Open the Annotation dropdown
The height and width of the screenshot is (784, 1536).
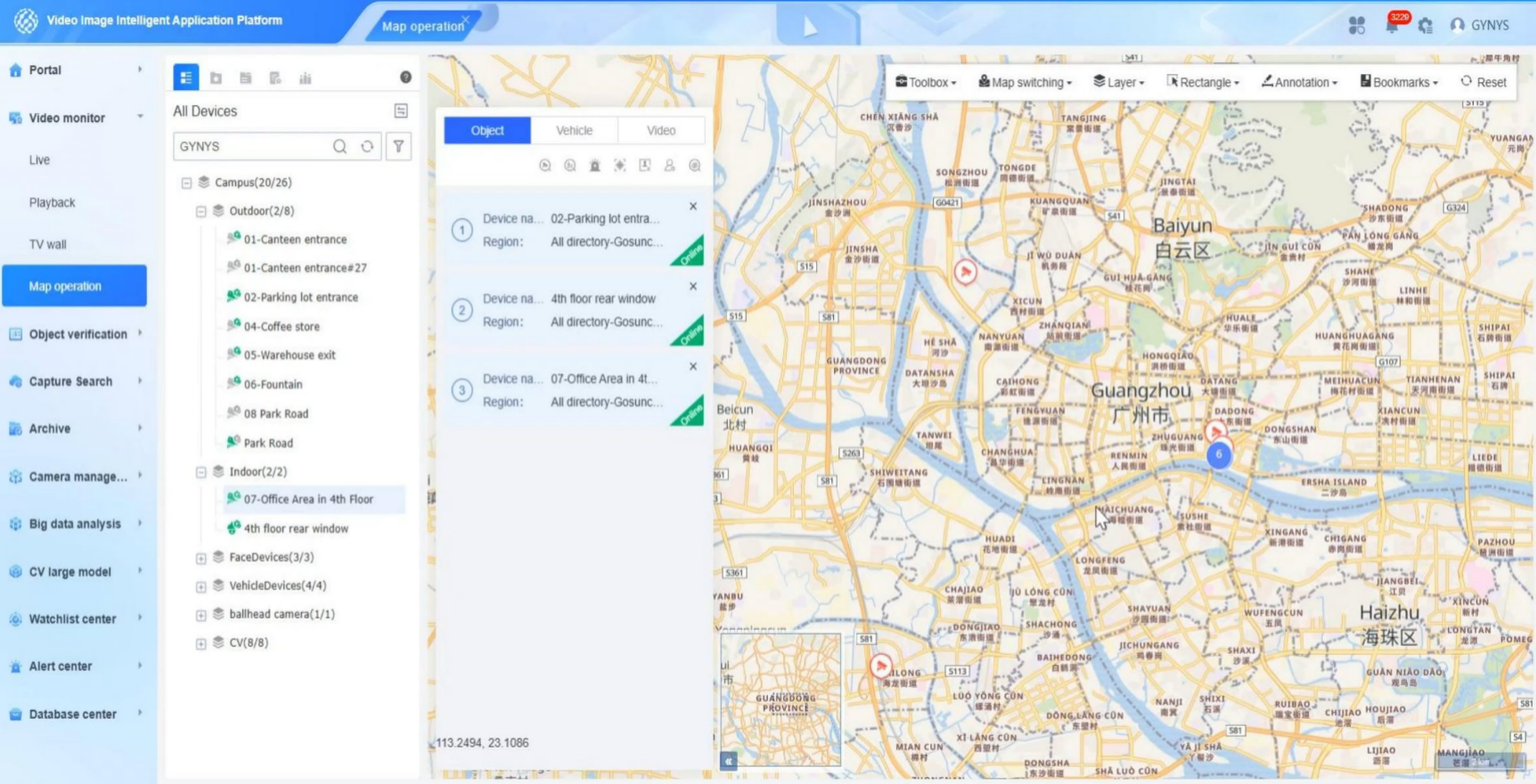[x=1300, y=82]
